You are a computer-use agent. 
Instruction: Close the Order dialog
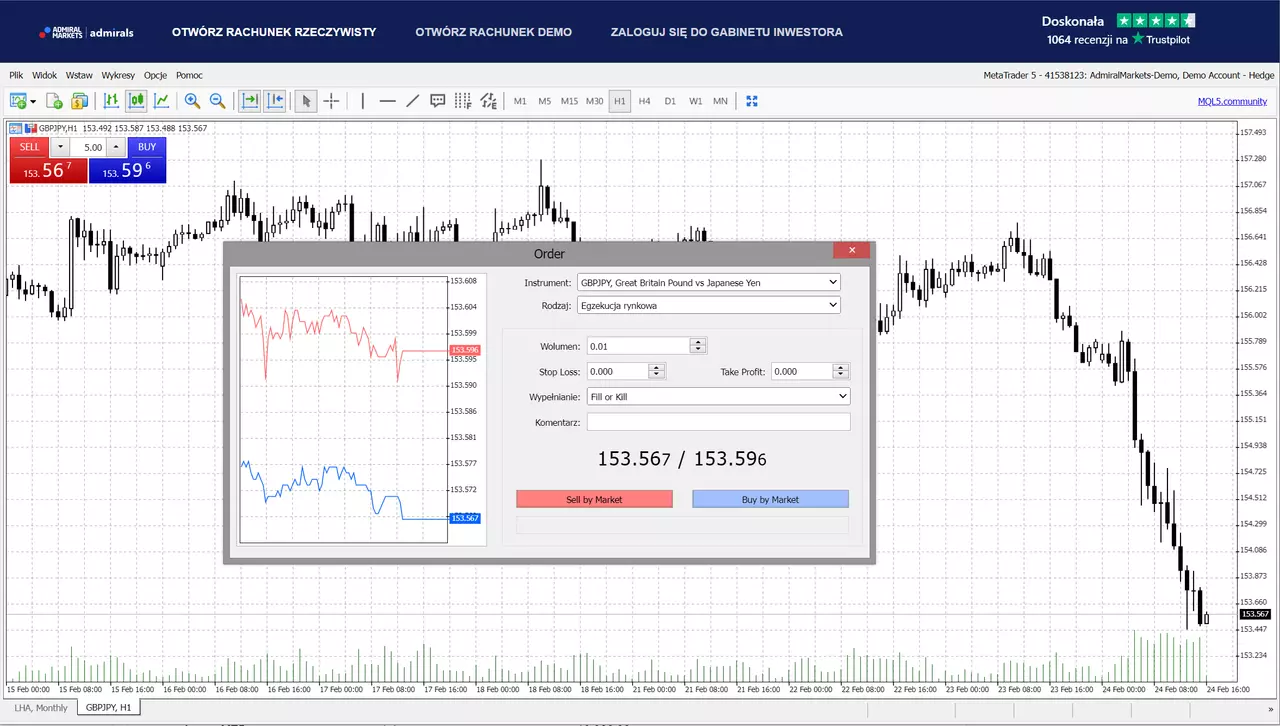852,250
